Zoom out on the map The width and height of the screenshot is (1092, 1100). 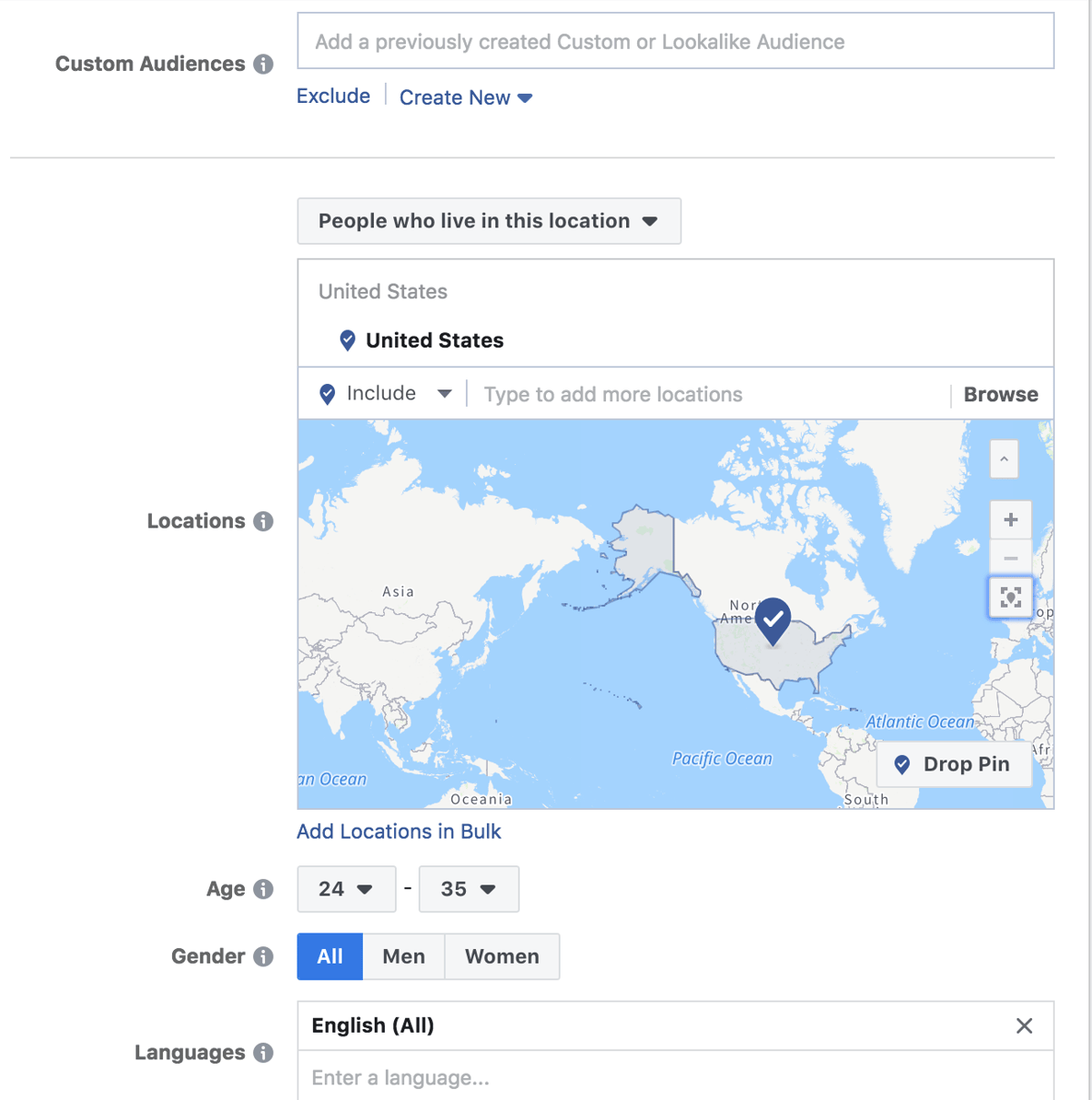point(1010,558)
